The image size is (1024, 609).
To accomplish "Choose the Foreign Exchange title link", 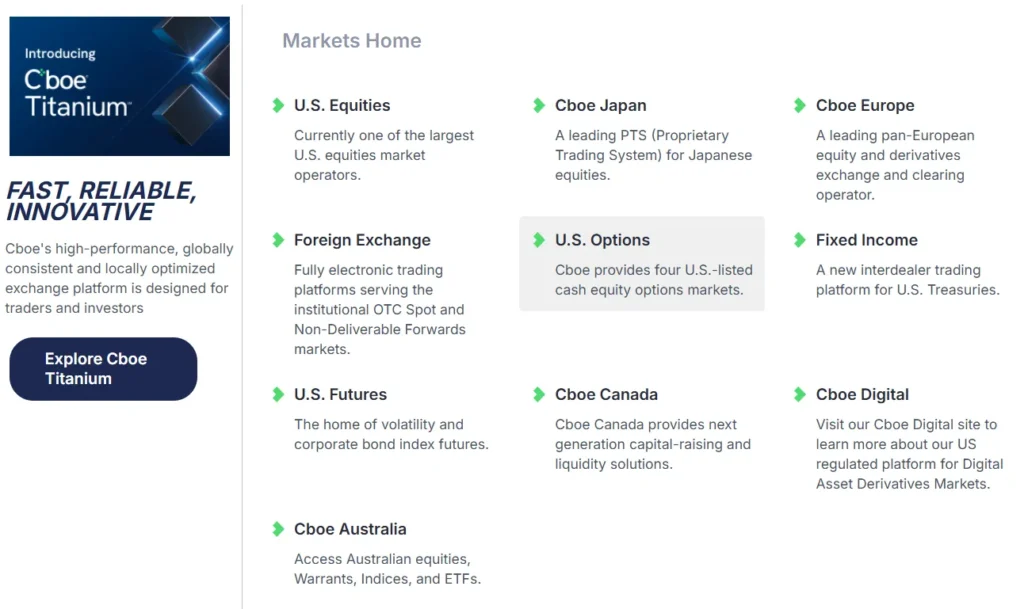I will [x=362, y=240].
